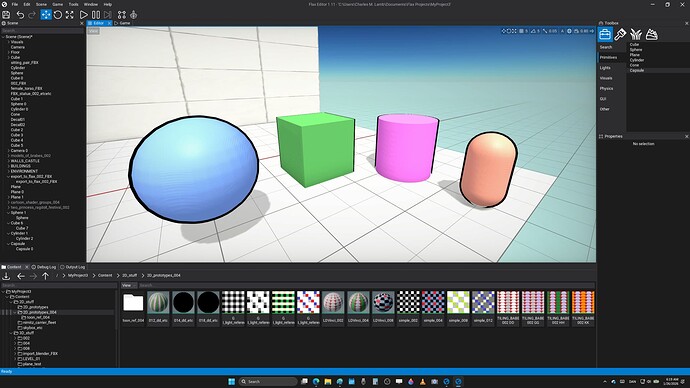Collapse the Capsule node in Scene tree
The height and width of the screenshot is (388, 690).
[x=8, y=244]
